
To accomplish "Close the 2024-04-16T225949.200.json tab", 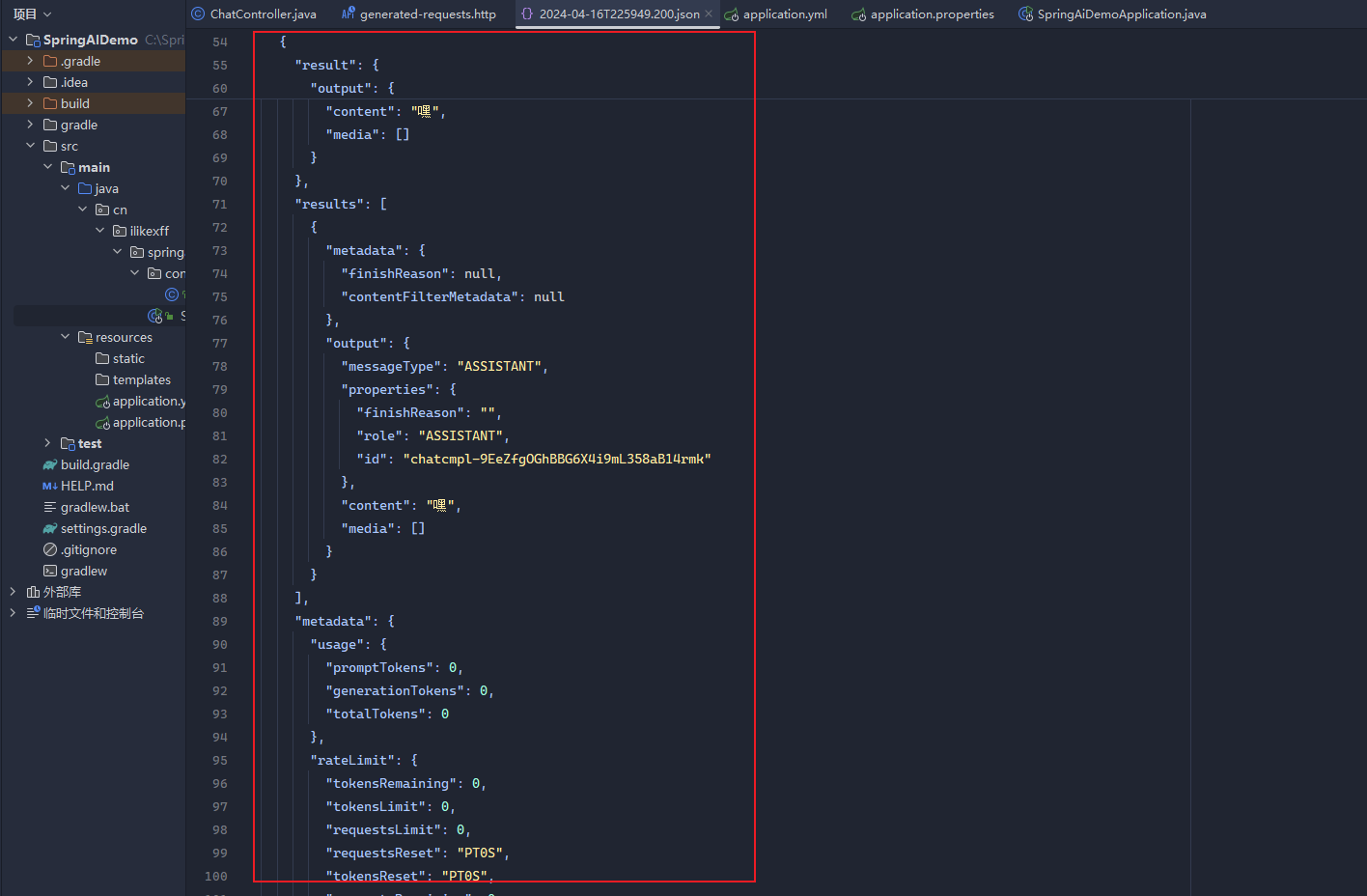I will click(709, 14).
